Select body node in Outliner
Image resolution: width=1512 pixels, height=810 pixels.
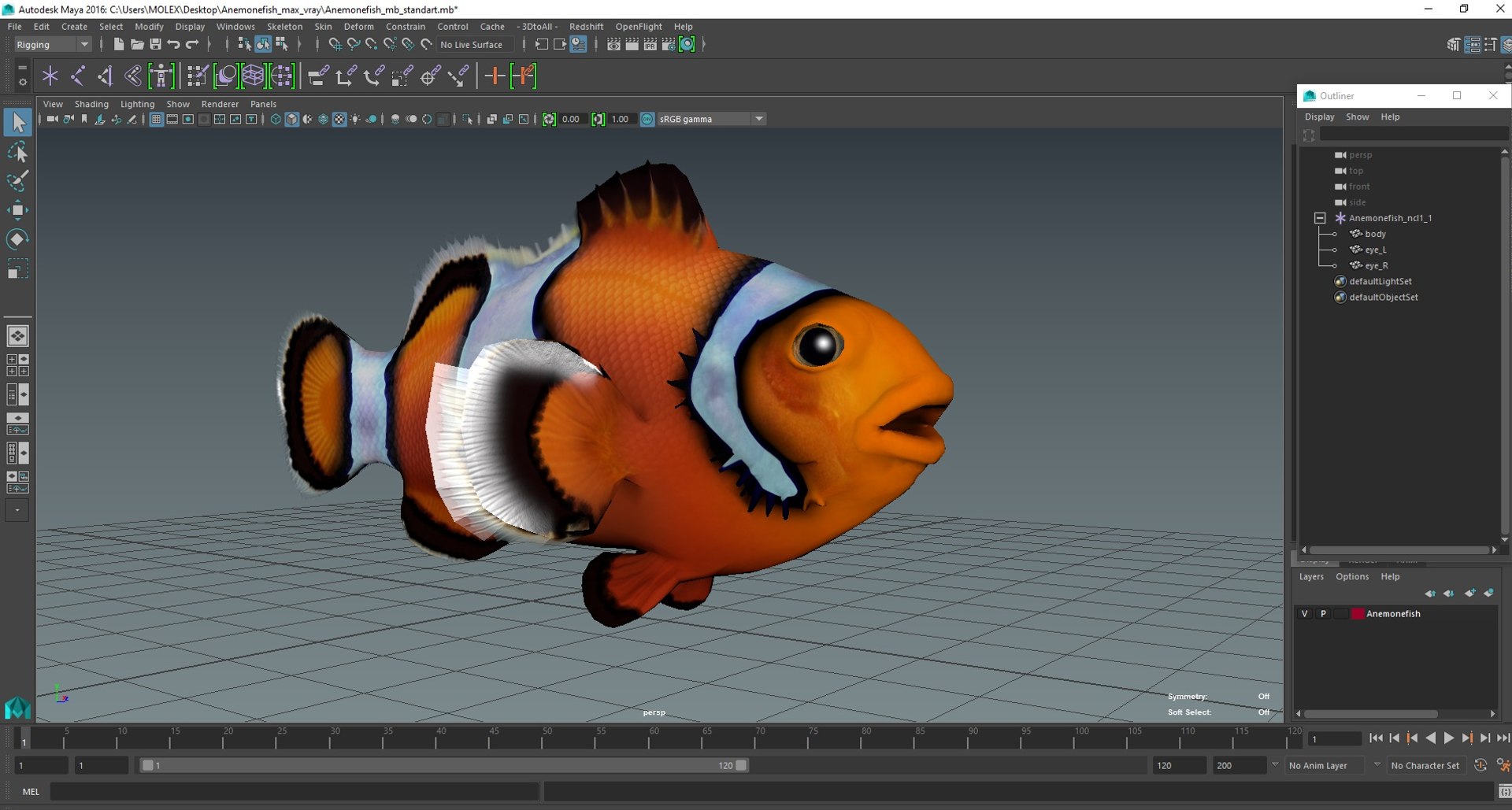tap(1375, 234)
